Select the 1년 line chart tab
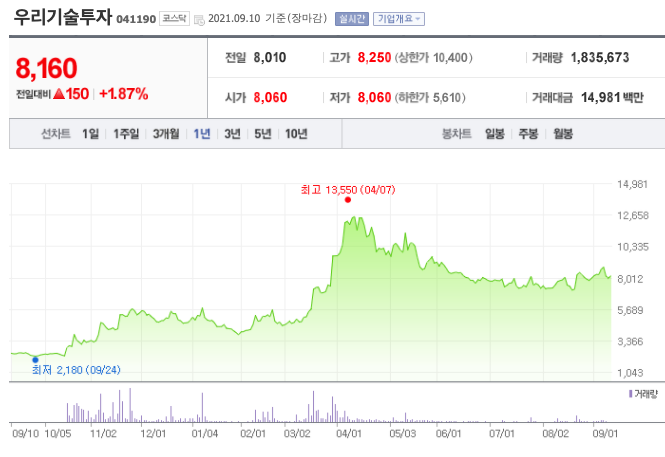 [202, 134]
